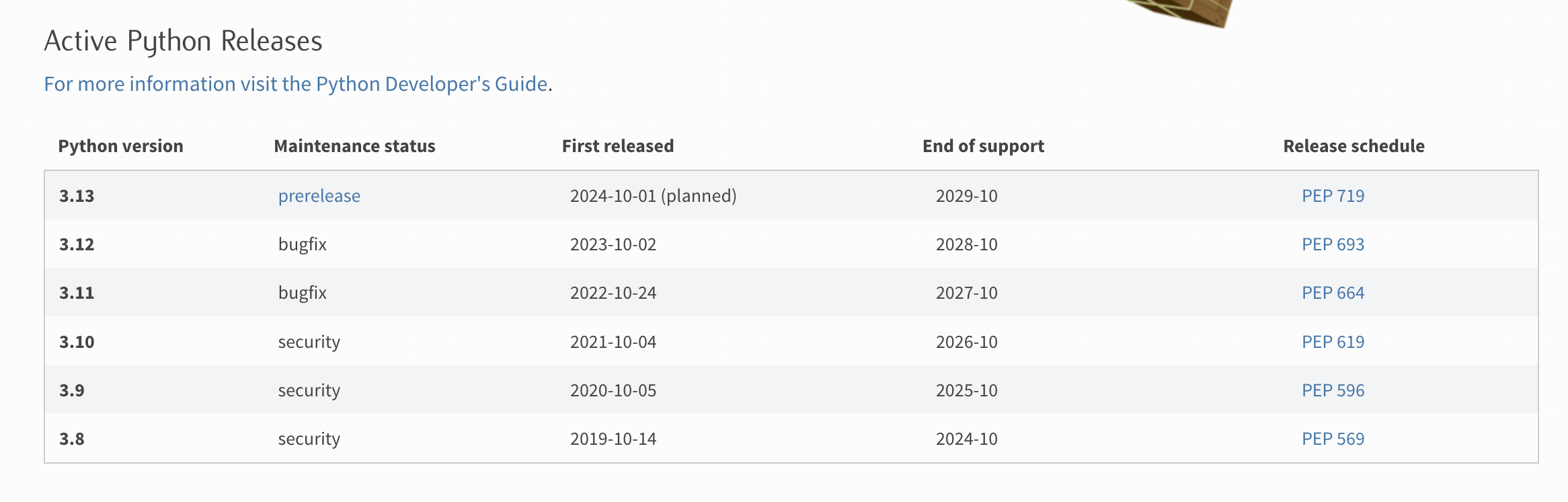Select the 3.13 version cell

pos(77,196)
